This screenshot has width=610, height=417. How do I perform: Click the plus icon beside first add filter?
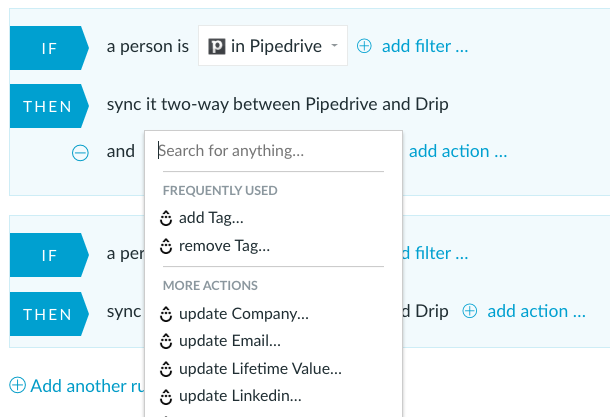[x=364, y=46]
